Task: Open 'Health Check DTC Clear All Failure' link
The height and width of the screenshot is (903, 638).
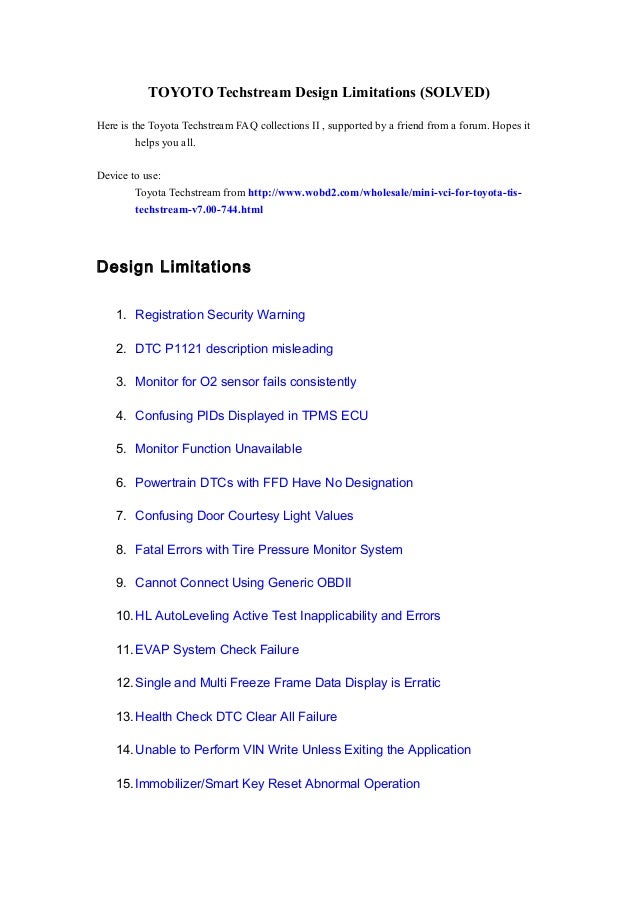Action: [x=236, y=716]
